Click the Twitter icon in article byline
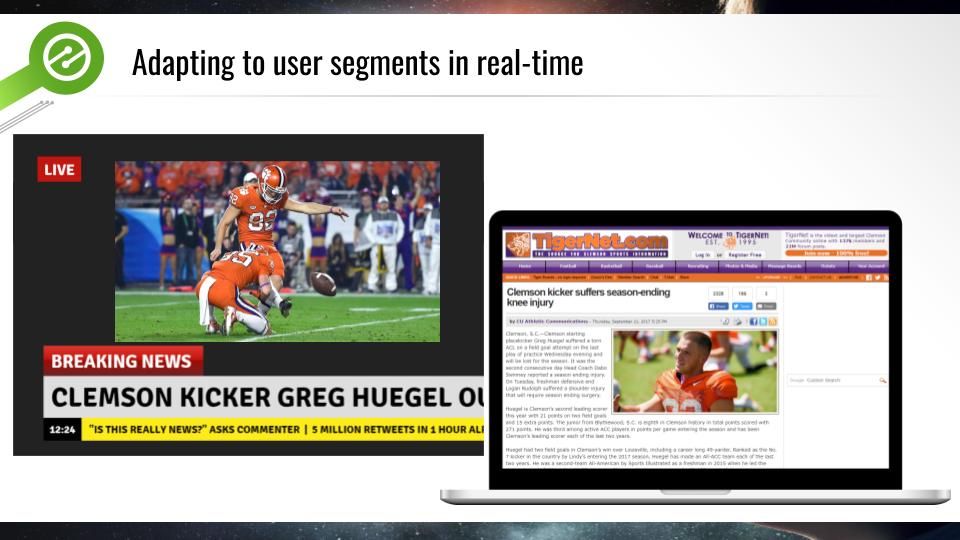Viewport: 960px width, 540px height. point(763,321)
